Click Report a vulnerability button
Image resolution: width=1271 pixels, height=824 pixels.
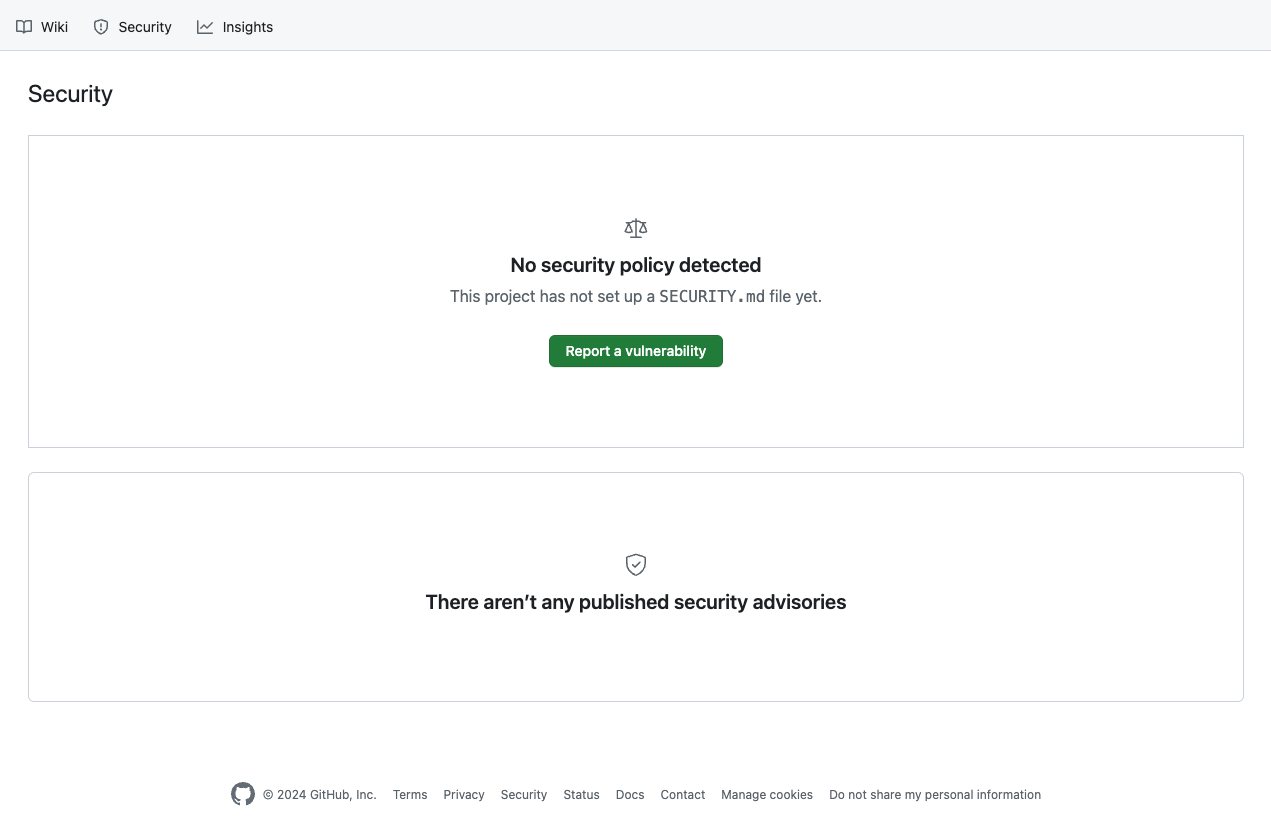pos(636,351)
